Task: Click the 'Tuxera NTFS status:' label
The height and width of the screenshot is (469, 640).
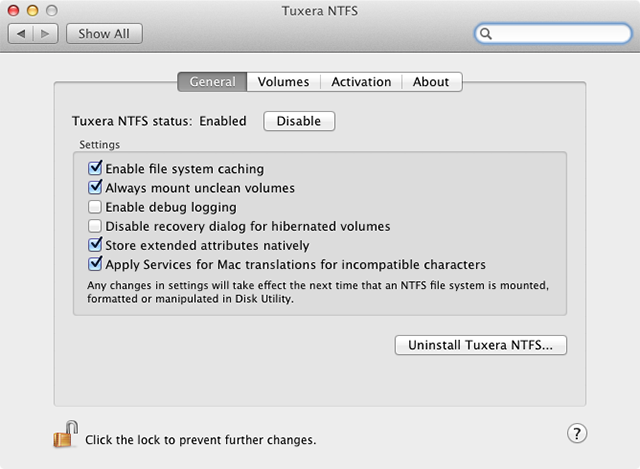Action: pos(132,121)
